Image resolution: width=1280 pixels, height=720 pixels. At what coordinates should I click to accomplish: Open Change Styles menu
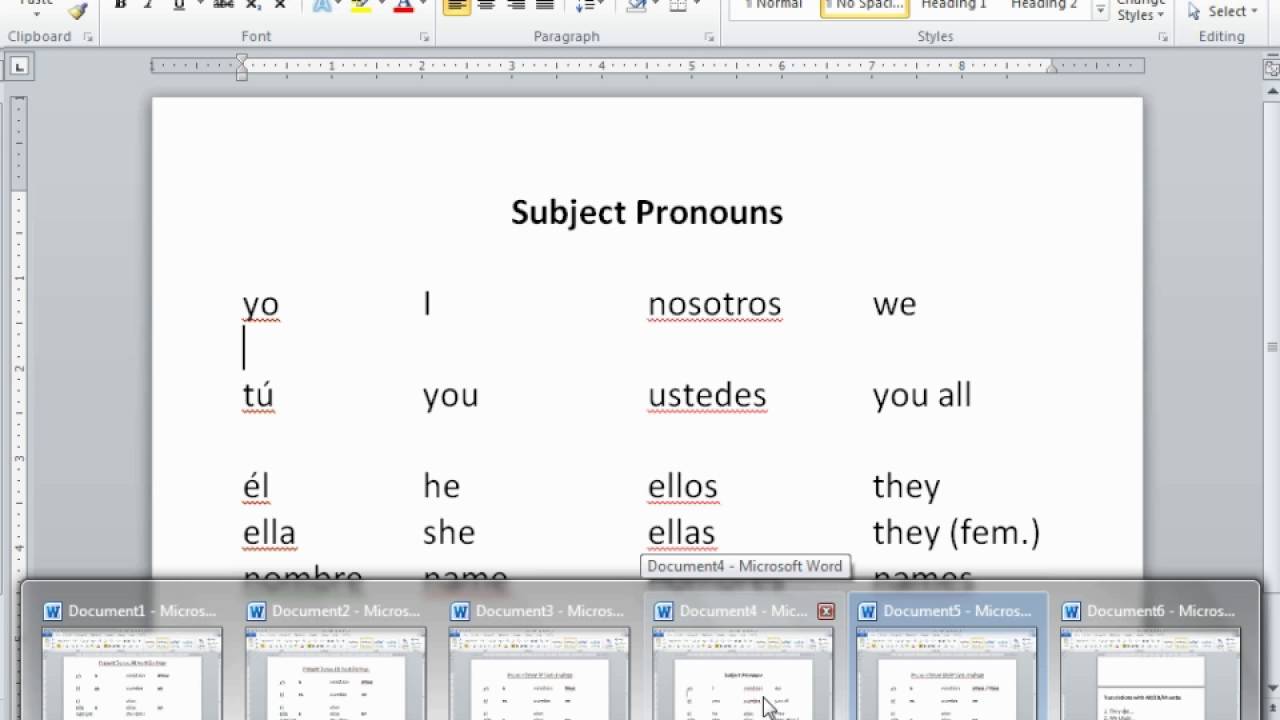click(1140, 10)
